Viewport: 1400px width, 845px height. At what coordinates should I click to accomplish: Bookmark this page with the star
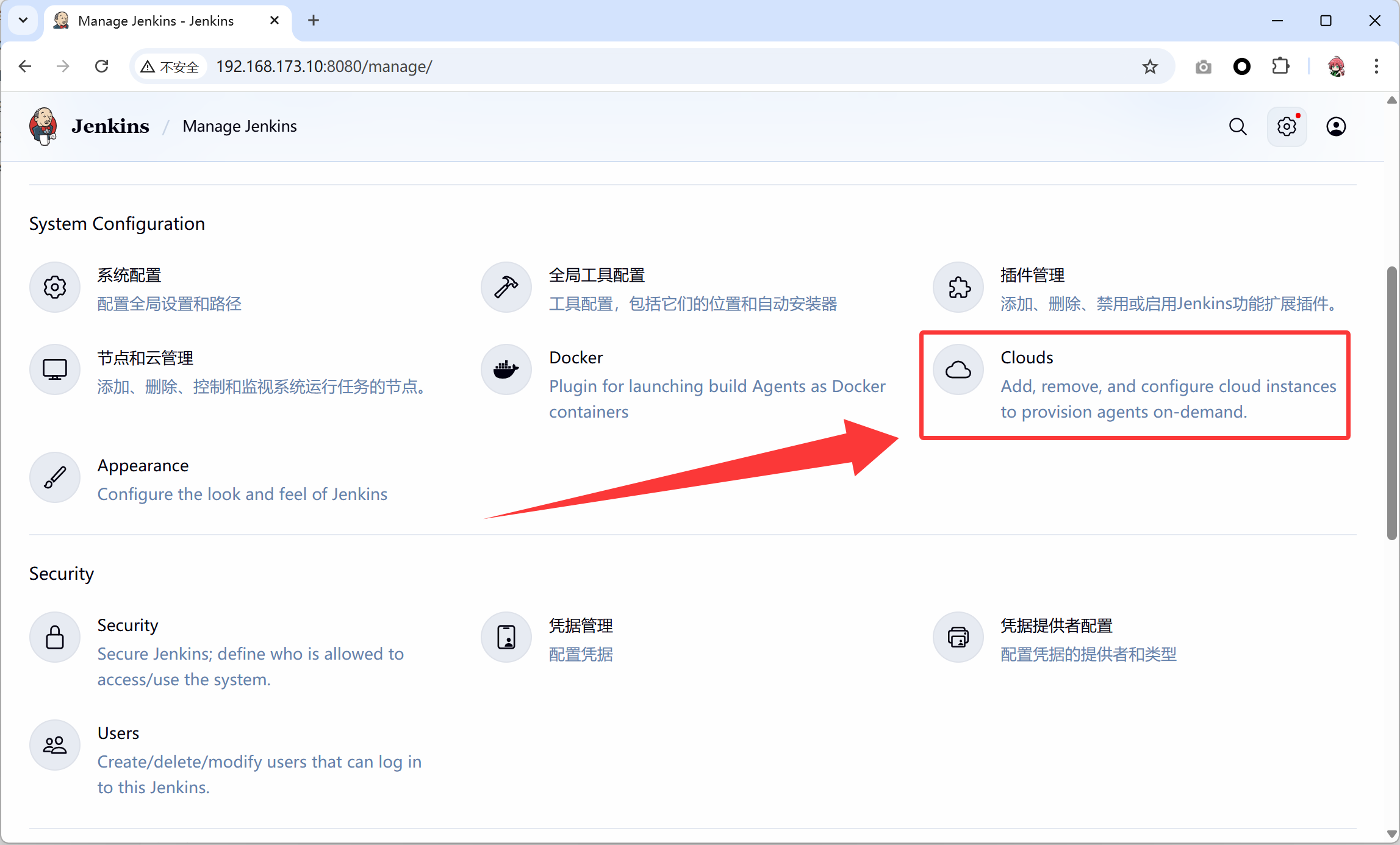coord(1150,66)
